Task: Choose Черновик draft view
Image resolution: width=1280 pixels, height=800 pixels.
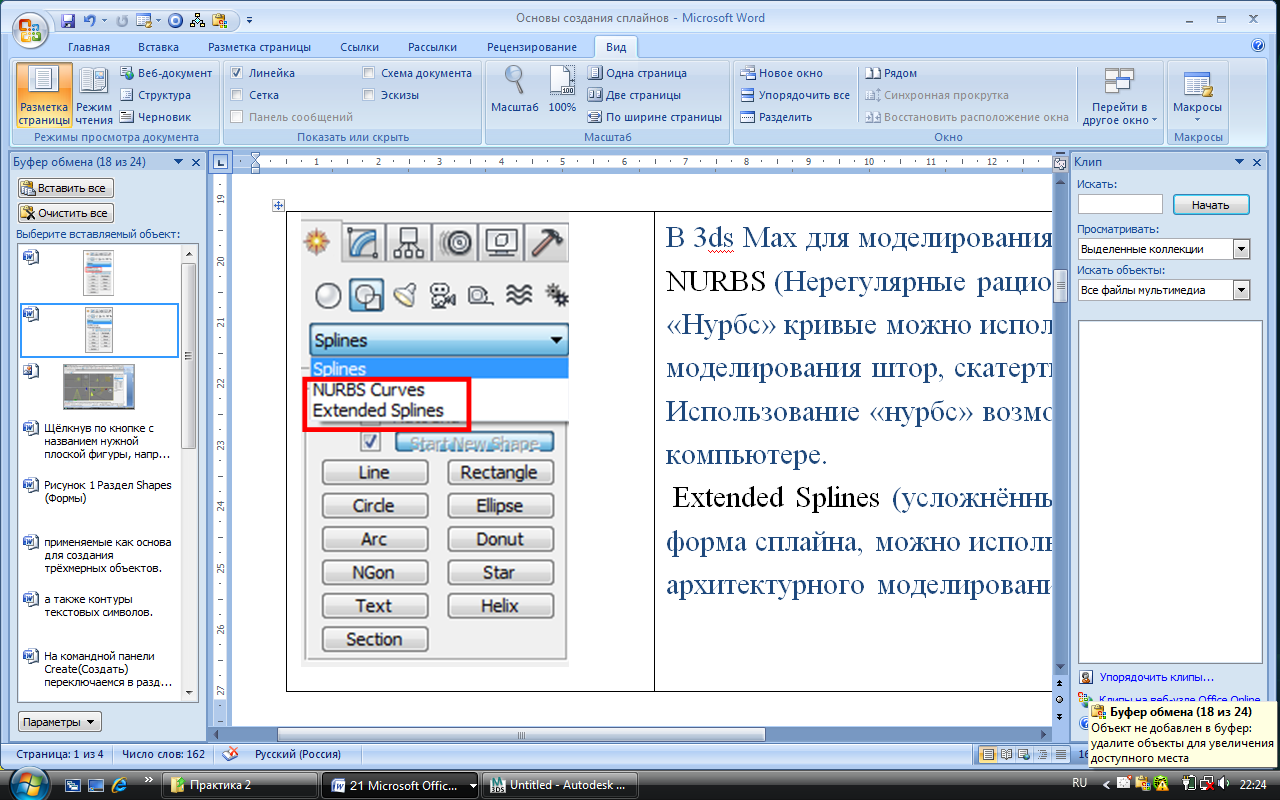Action: (156, 117)
